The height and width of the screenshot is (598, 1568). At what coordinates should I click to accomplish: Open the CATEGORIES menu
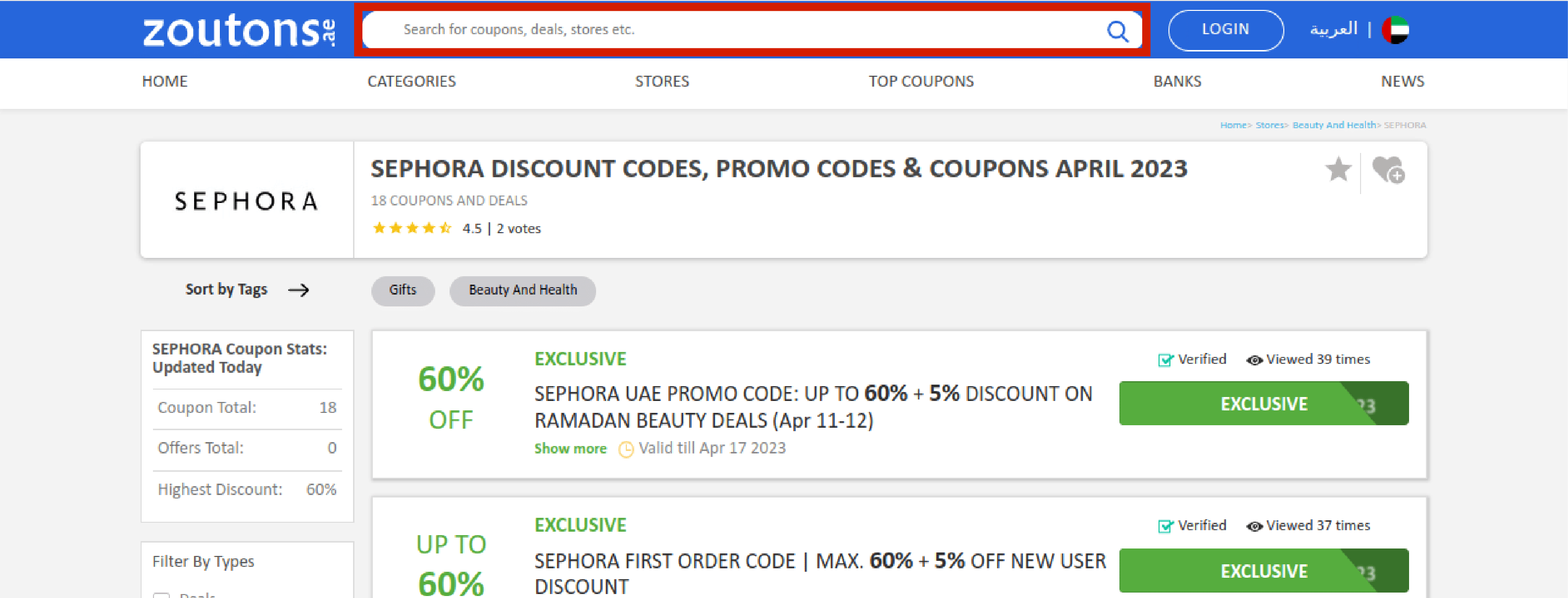412,81
